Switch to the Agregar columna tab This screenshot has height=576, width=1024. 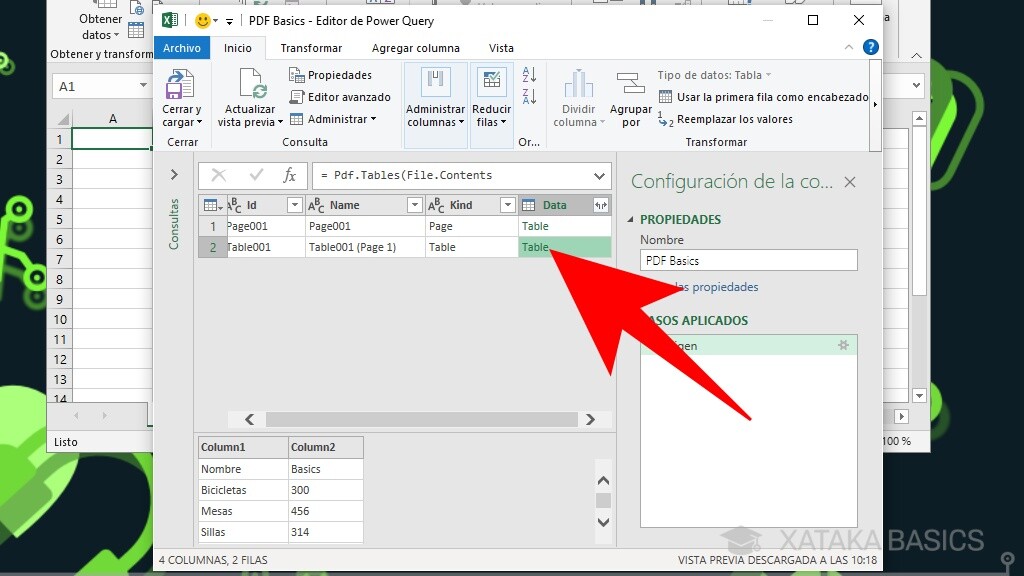coord(415,48)
